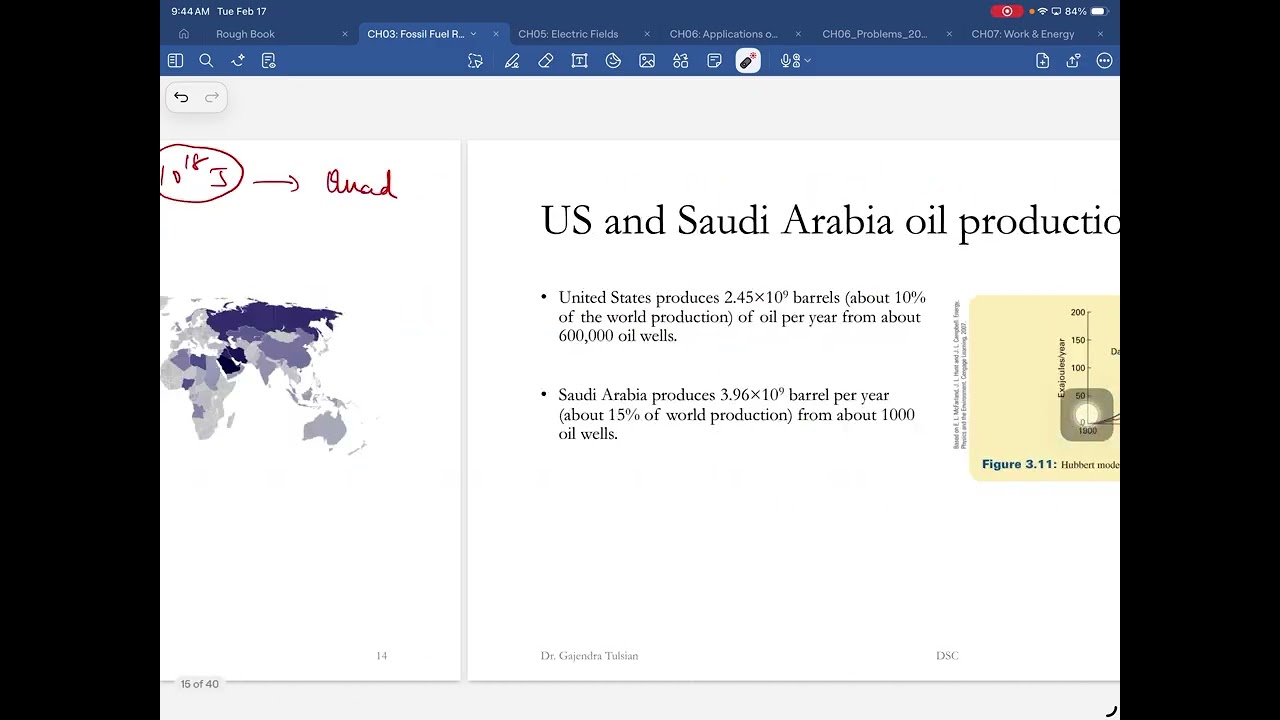Tap the handwritten Quad annotation
The width and height of the screenshot is (1280, 720).
click(x=362, y=183)
